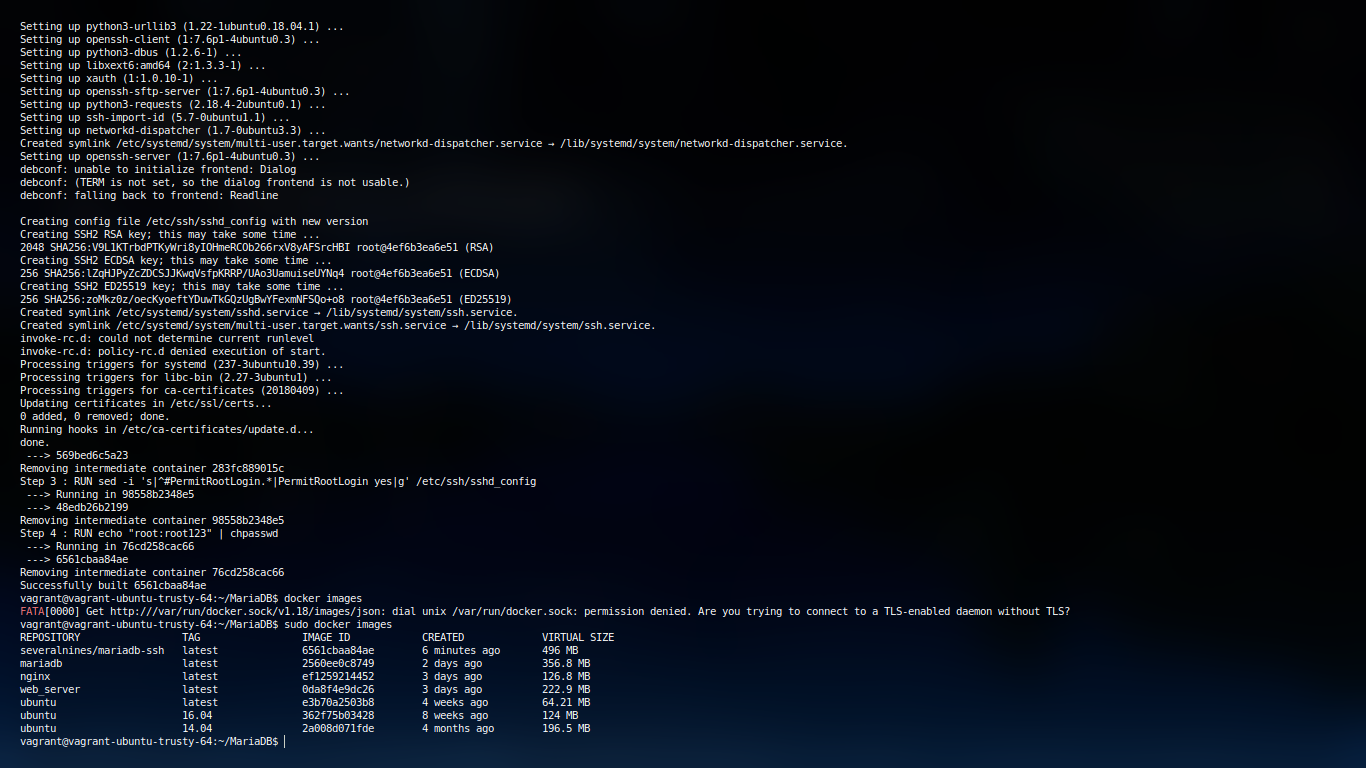Viewport: 1366px width, 768px height.
Task: Click 'Running hooks in /etc/ca-certificates/update.d' line
Action: [x=167, y=430]
